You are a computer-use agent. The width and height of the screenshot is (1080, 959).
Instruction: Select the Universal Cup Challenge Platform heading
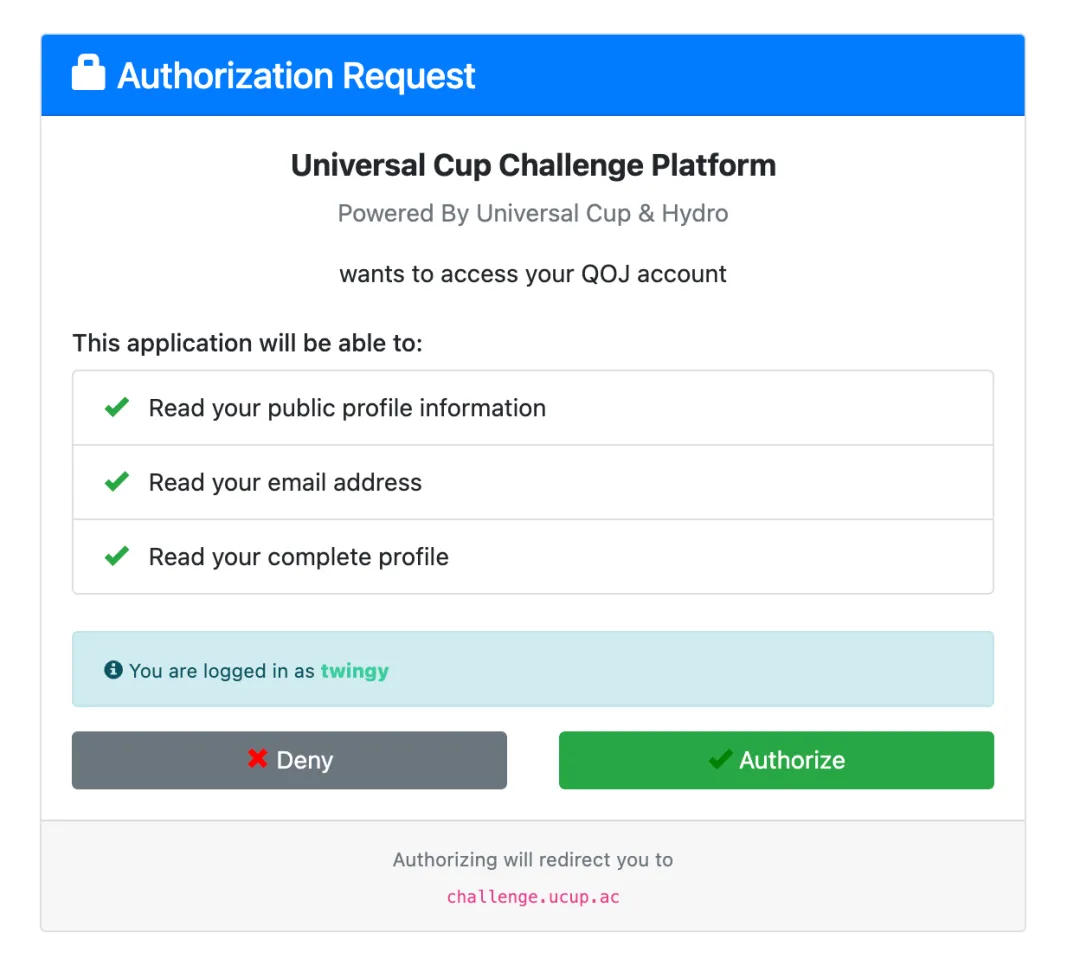tap(533, 165)
